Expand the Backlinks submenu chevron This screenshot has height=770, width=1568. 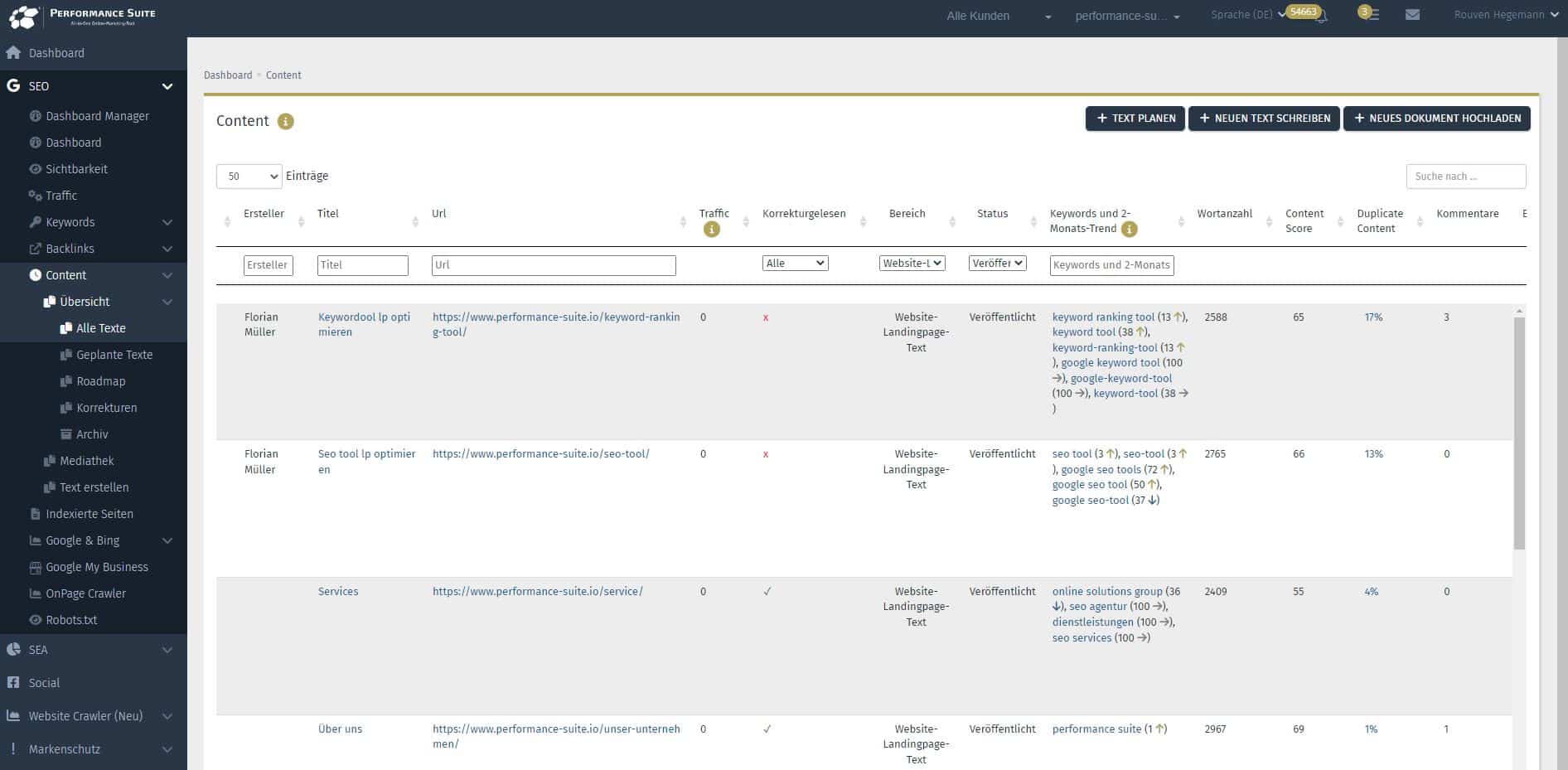click(x=167, y=249)
